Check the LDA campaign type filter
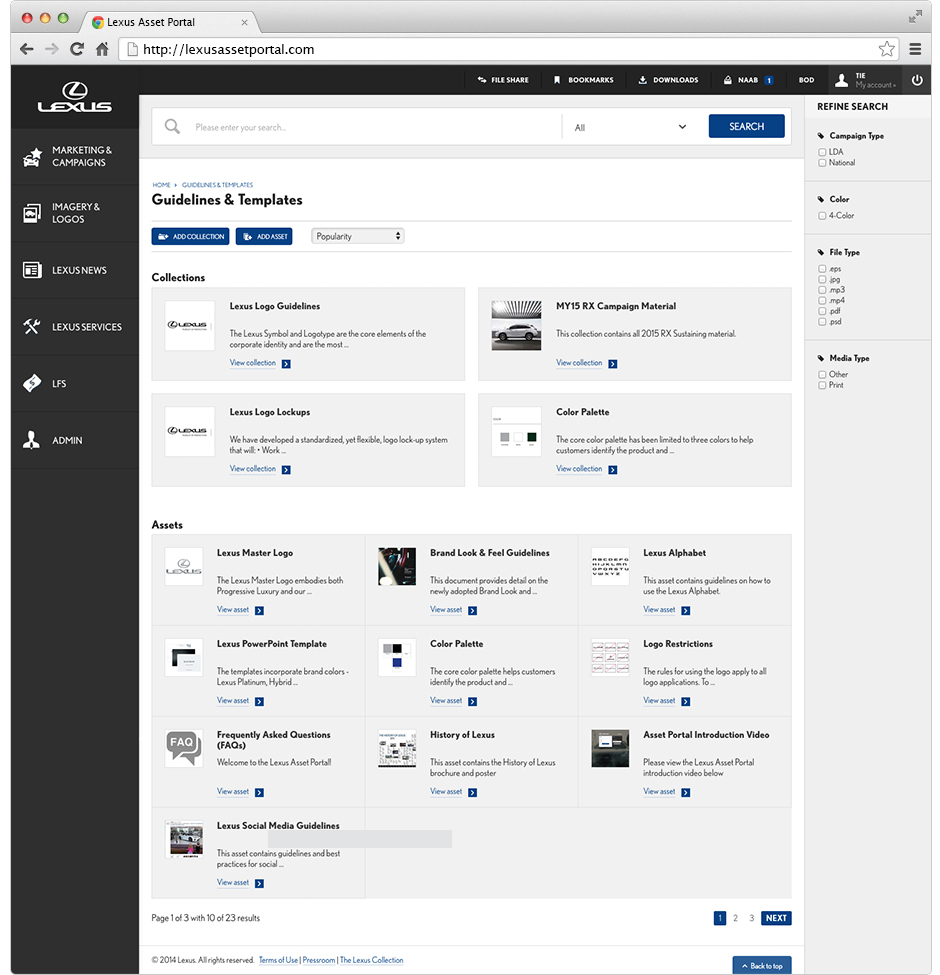 (x=822, y=152)
